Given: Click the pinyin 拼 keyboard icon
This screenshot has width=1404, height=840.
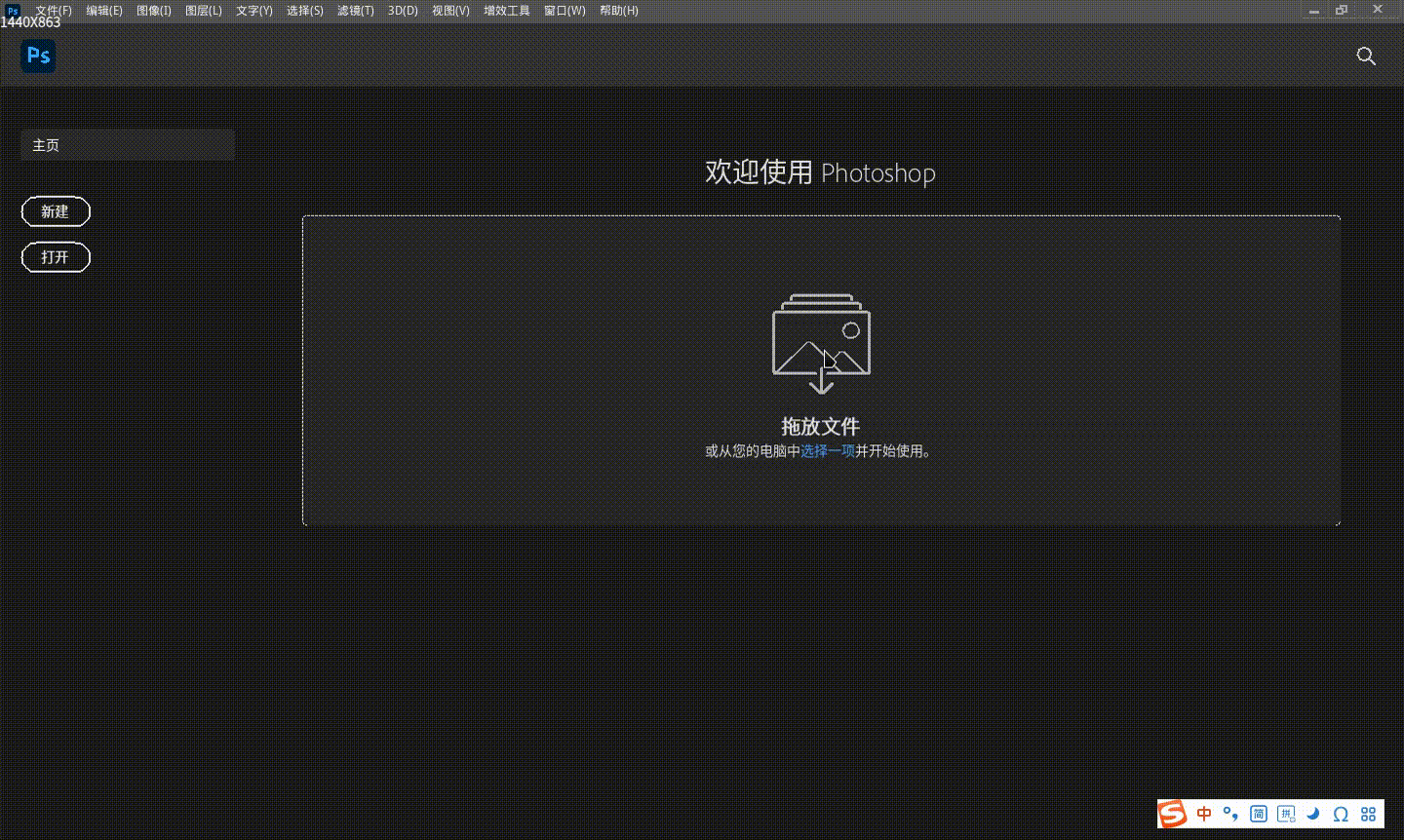Looking at the screenshot, I should 1286,814.
